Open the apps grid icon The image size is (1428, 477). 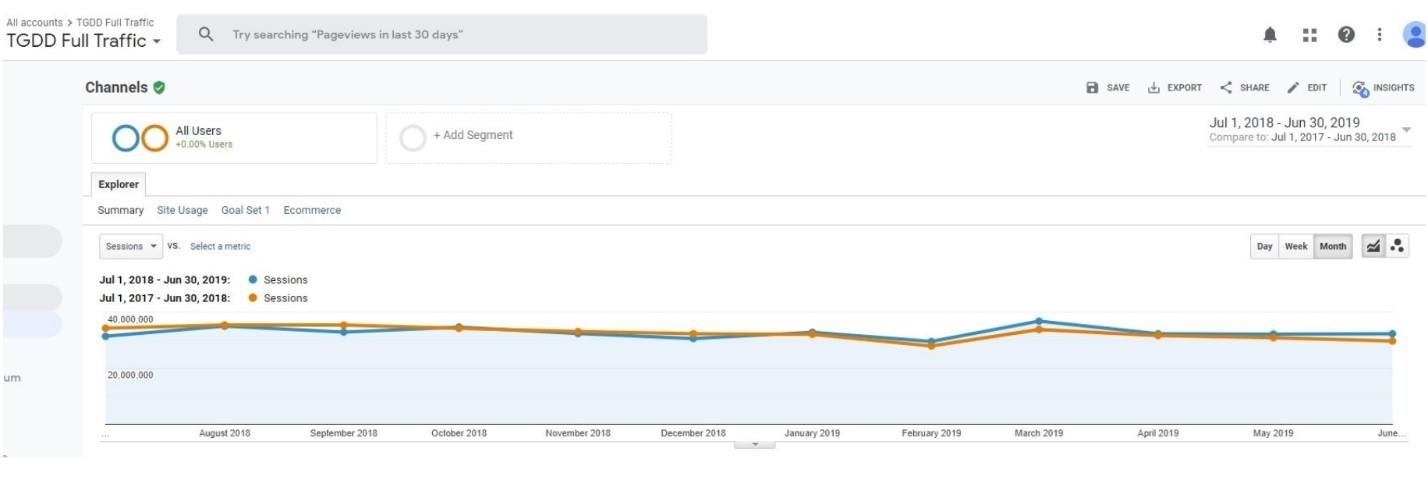1309,35
